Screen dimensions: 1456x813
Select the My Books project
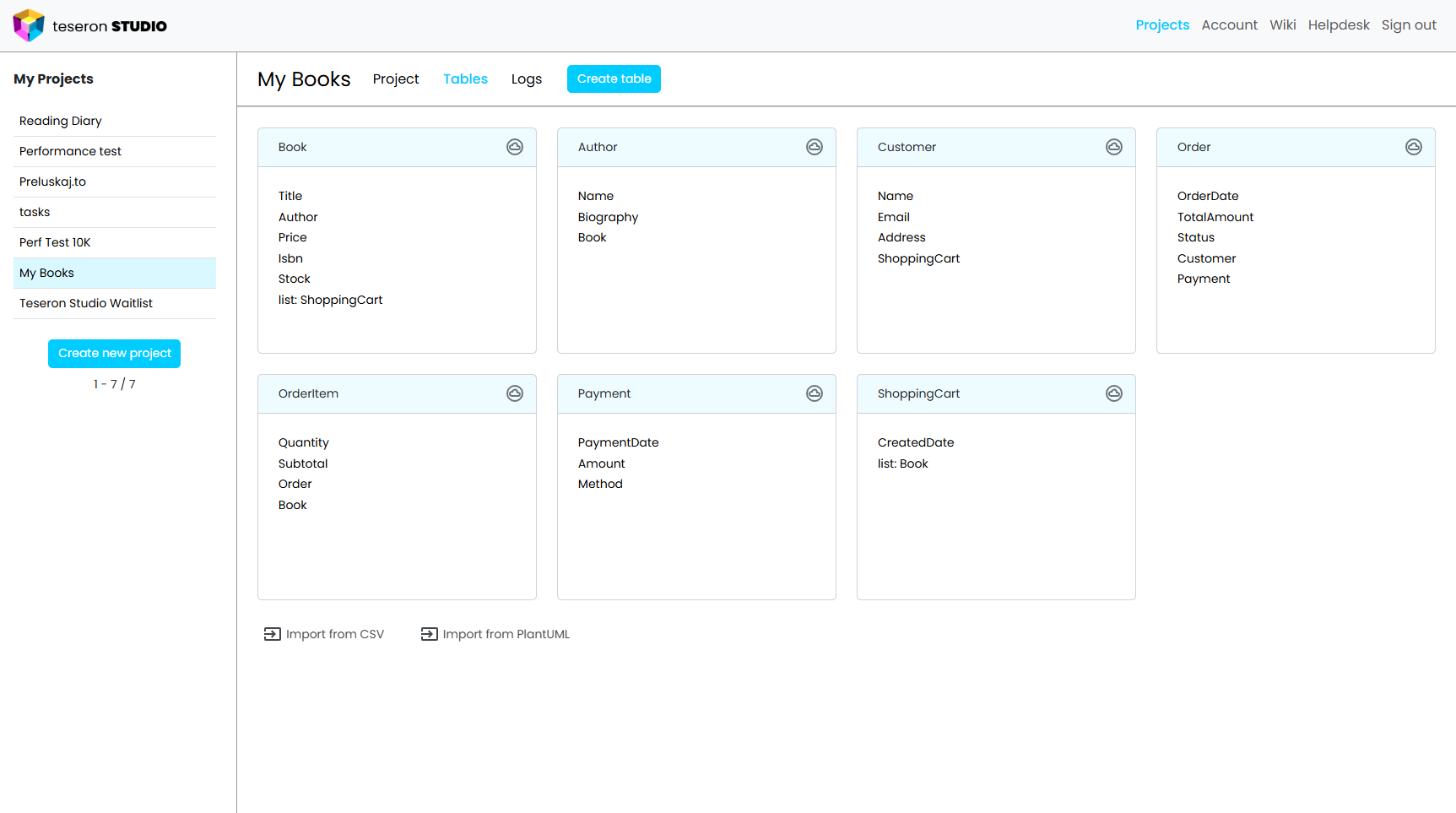(115, 274)
